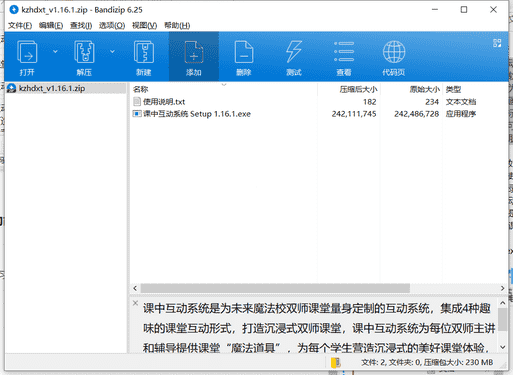Click the status bar text 文件: 2, 文件夹: 0
This screenshot has width=513, height=375.
(x=390, y=362)
